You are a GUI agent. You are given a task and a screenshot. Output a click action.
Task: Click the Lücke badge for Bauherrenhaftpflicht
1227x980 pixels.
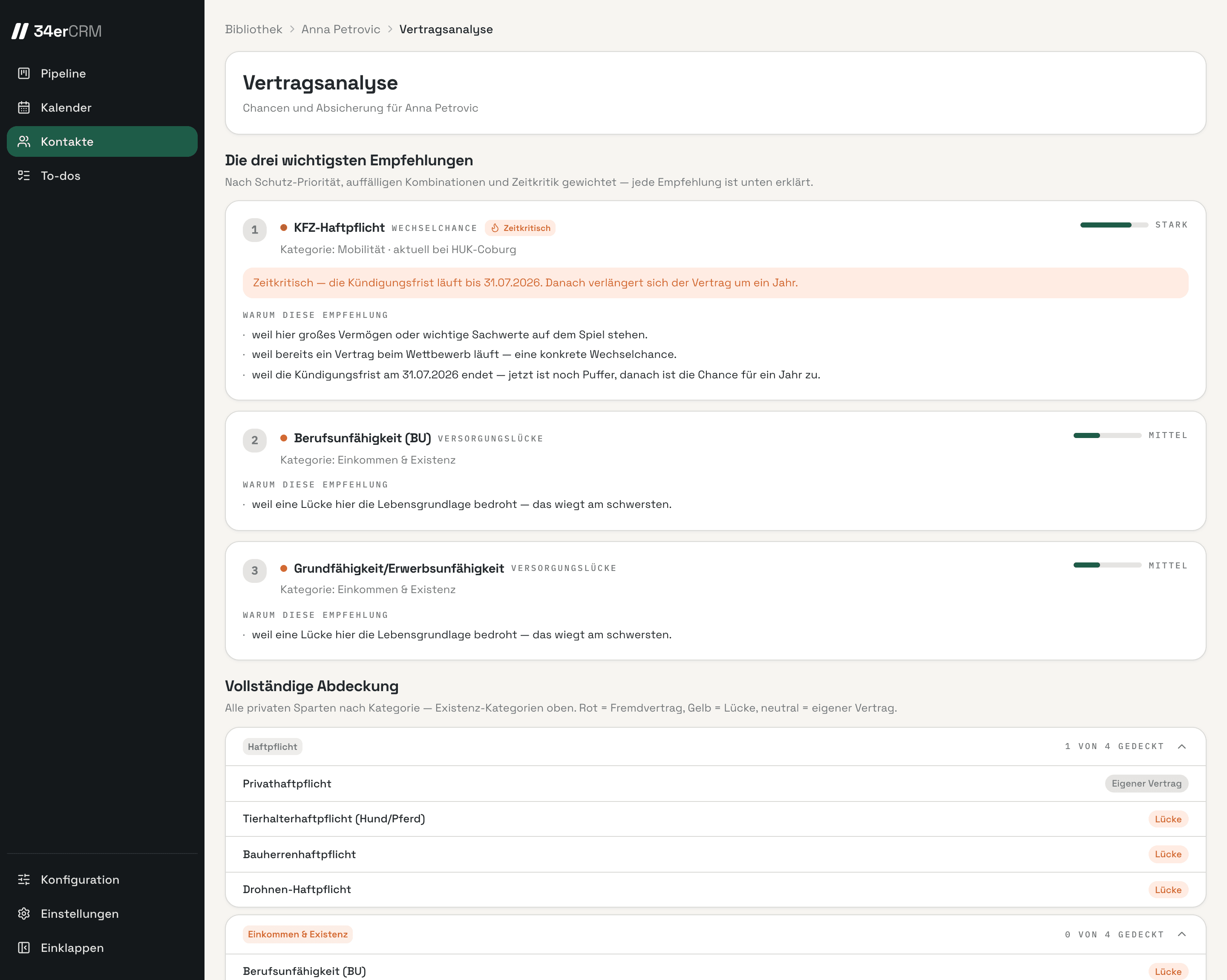pyautogui.click(x=1168, y=854)
